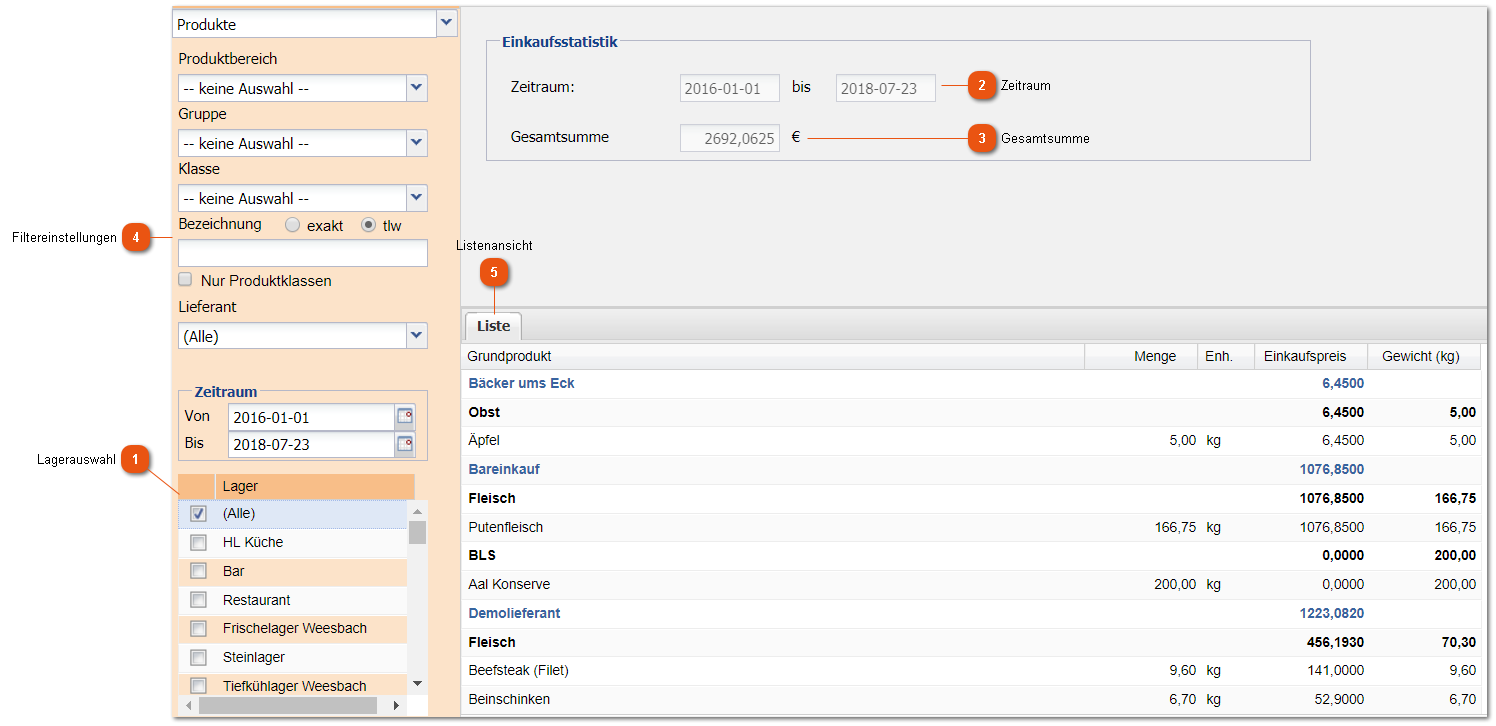1496x726 pixels.
Task: Click the Lager list scroll-up arrow
Action: (417, 510)
